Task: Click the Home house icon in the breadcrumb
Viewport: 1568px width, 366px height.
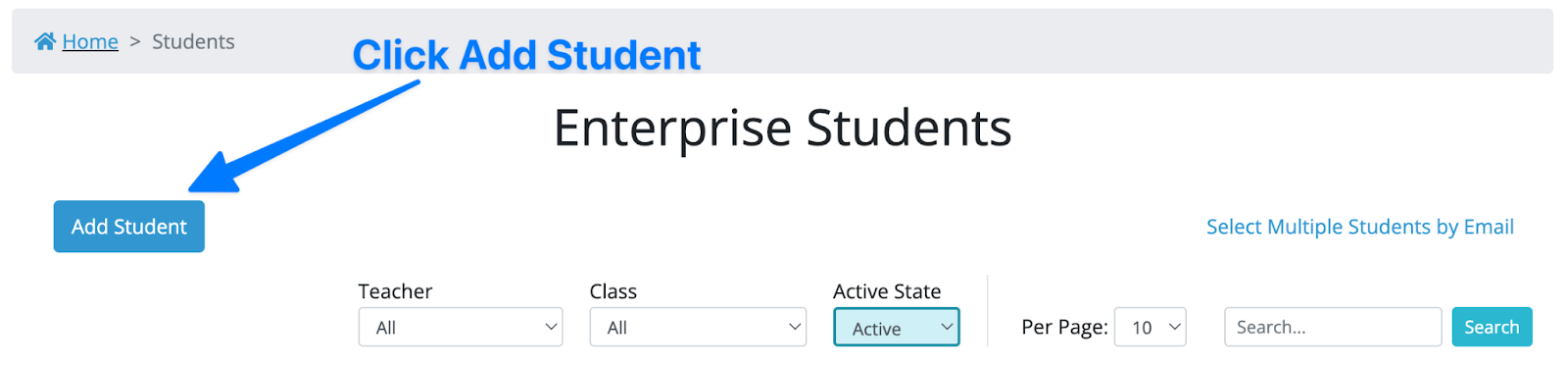Action: pyautogui.click(x=45, y=41)
